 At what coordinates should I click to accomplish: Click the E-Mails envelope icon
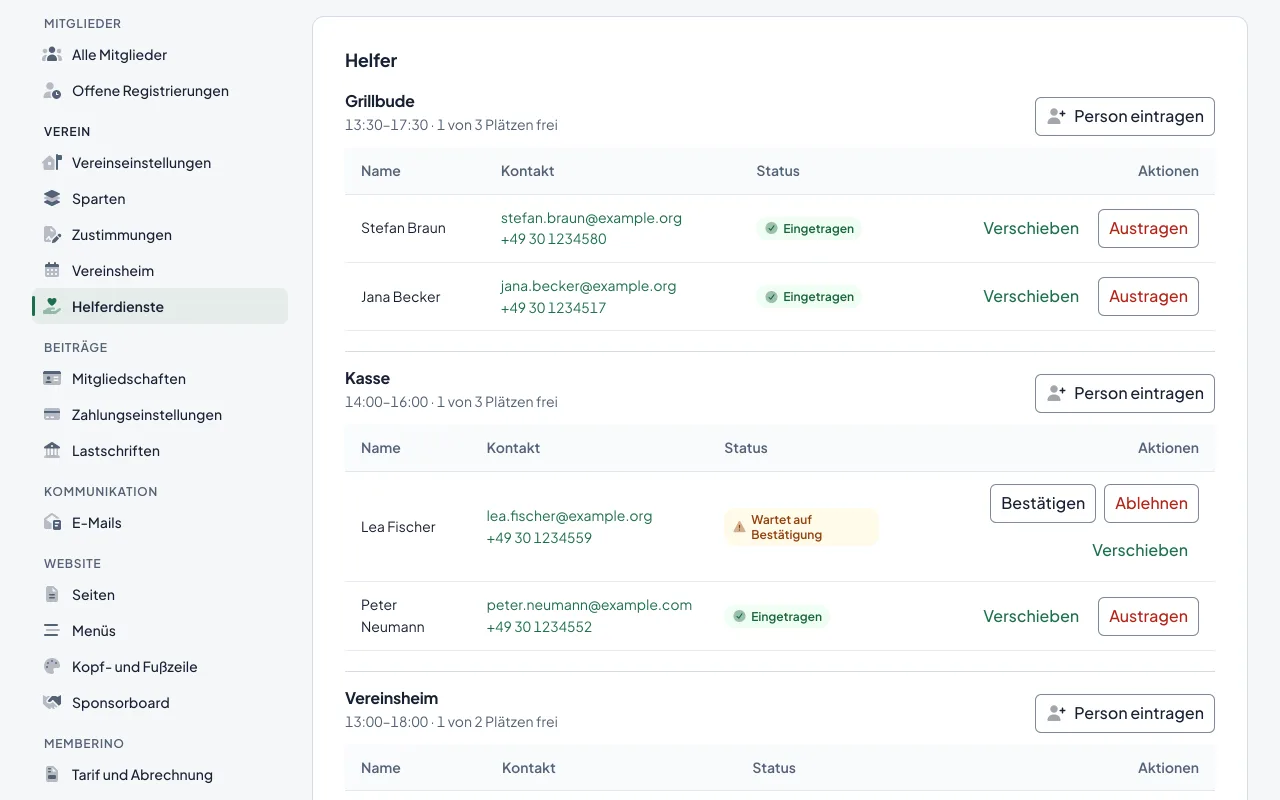point(52,523)
